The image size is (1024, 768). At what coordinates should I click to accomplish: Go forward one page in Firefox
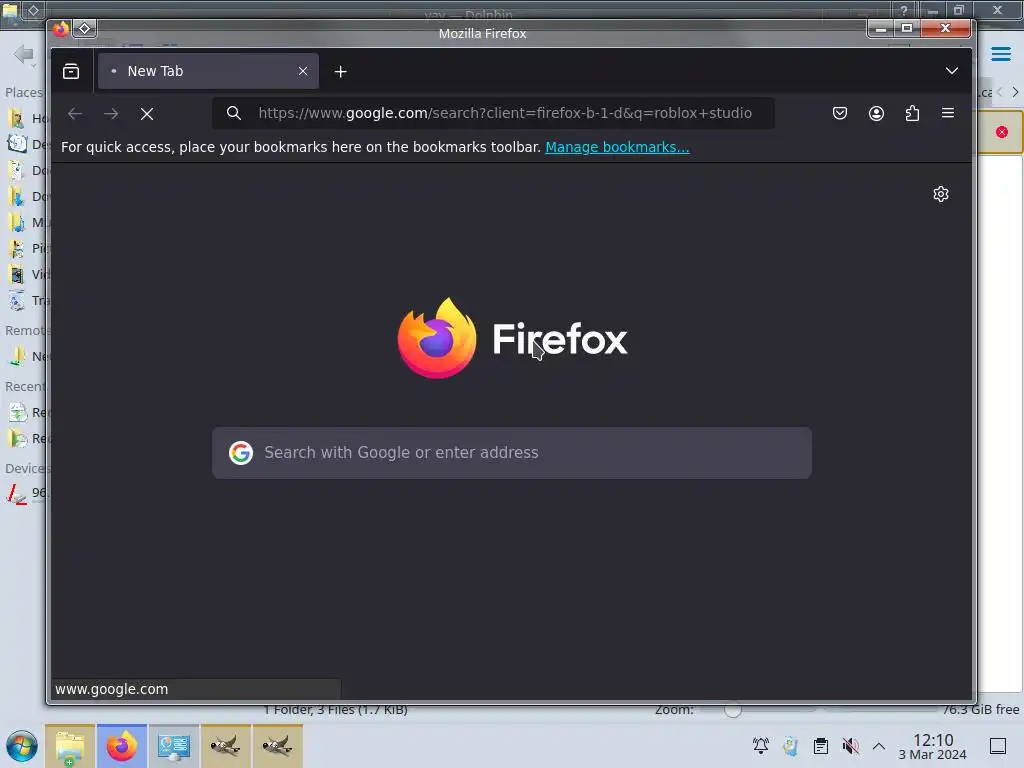tap(111, 114)
